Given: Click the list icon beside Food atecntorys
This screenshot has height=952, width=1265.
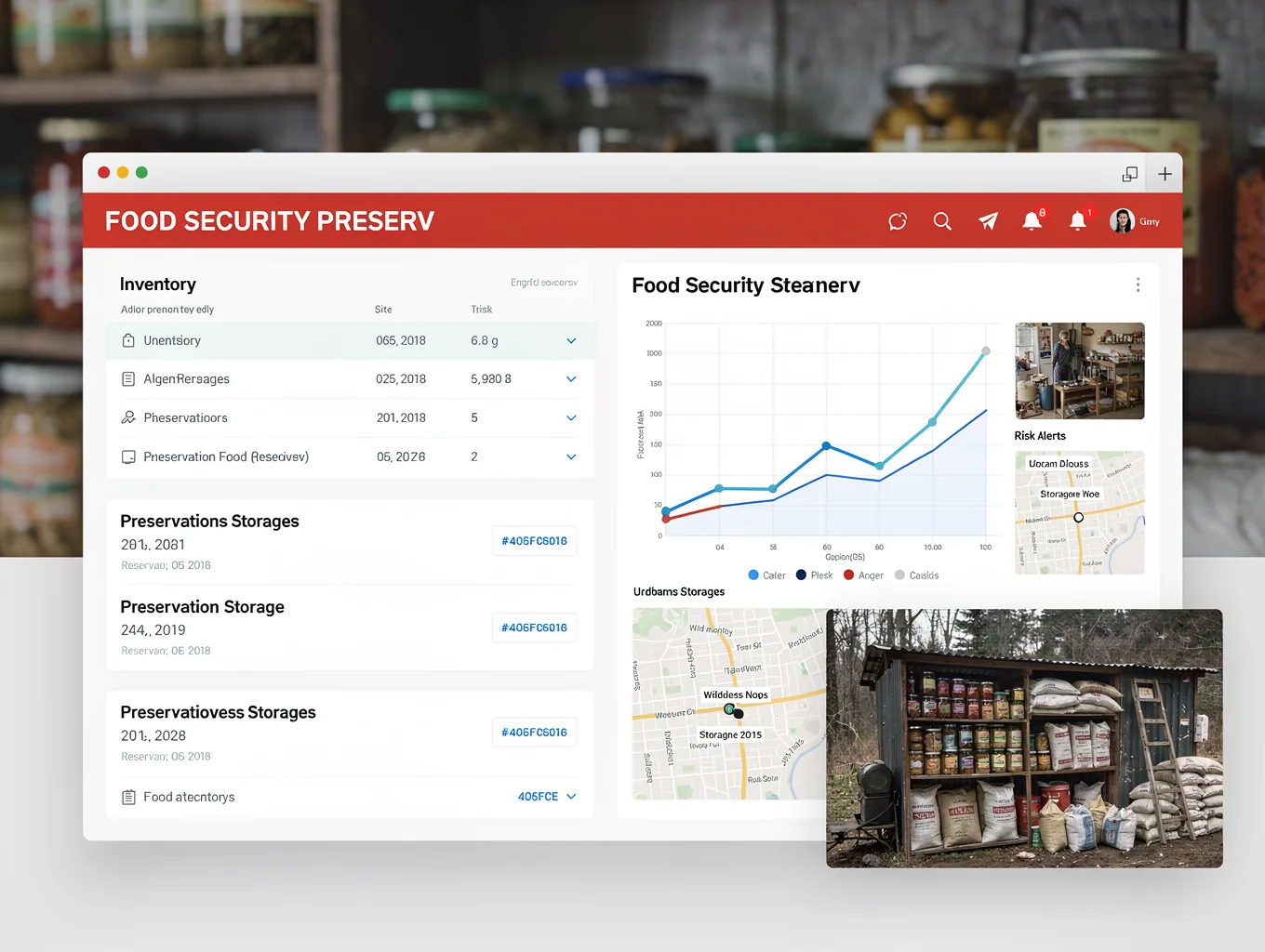Looking at the screenshot, I should click(x=128, y=797).
